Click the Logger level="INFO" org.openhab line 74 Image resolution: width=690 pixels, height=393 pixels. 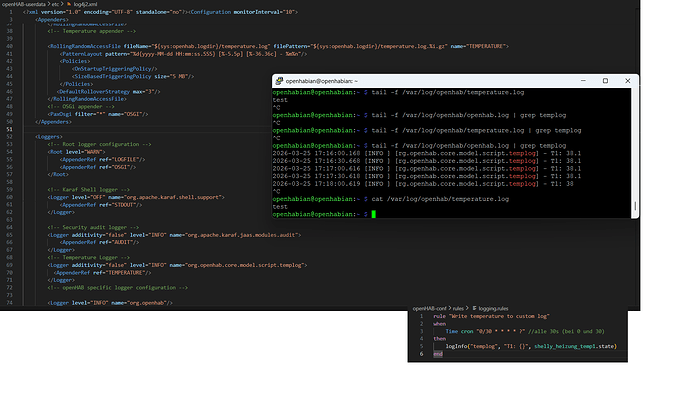point(110,303)
